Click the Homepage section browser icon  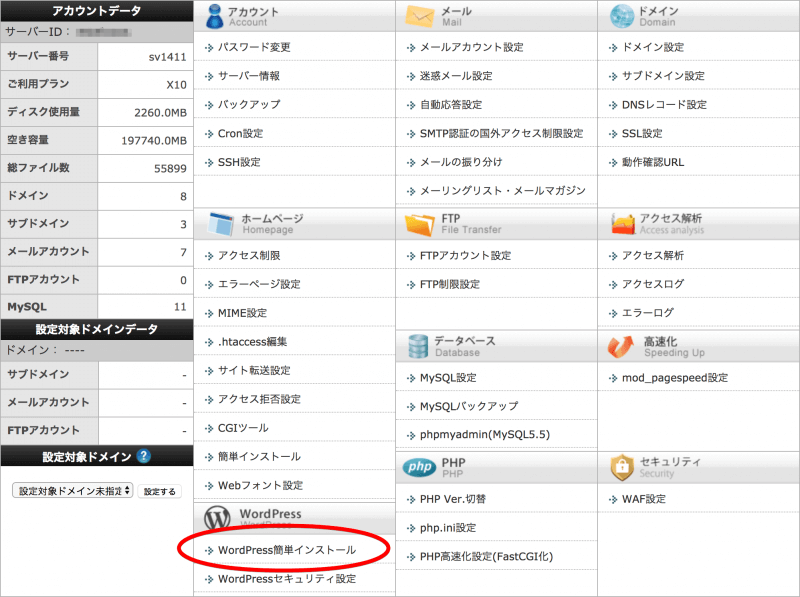(x=221, y=224)
